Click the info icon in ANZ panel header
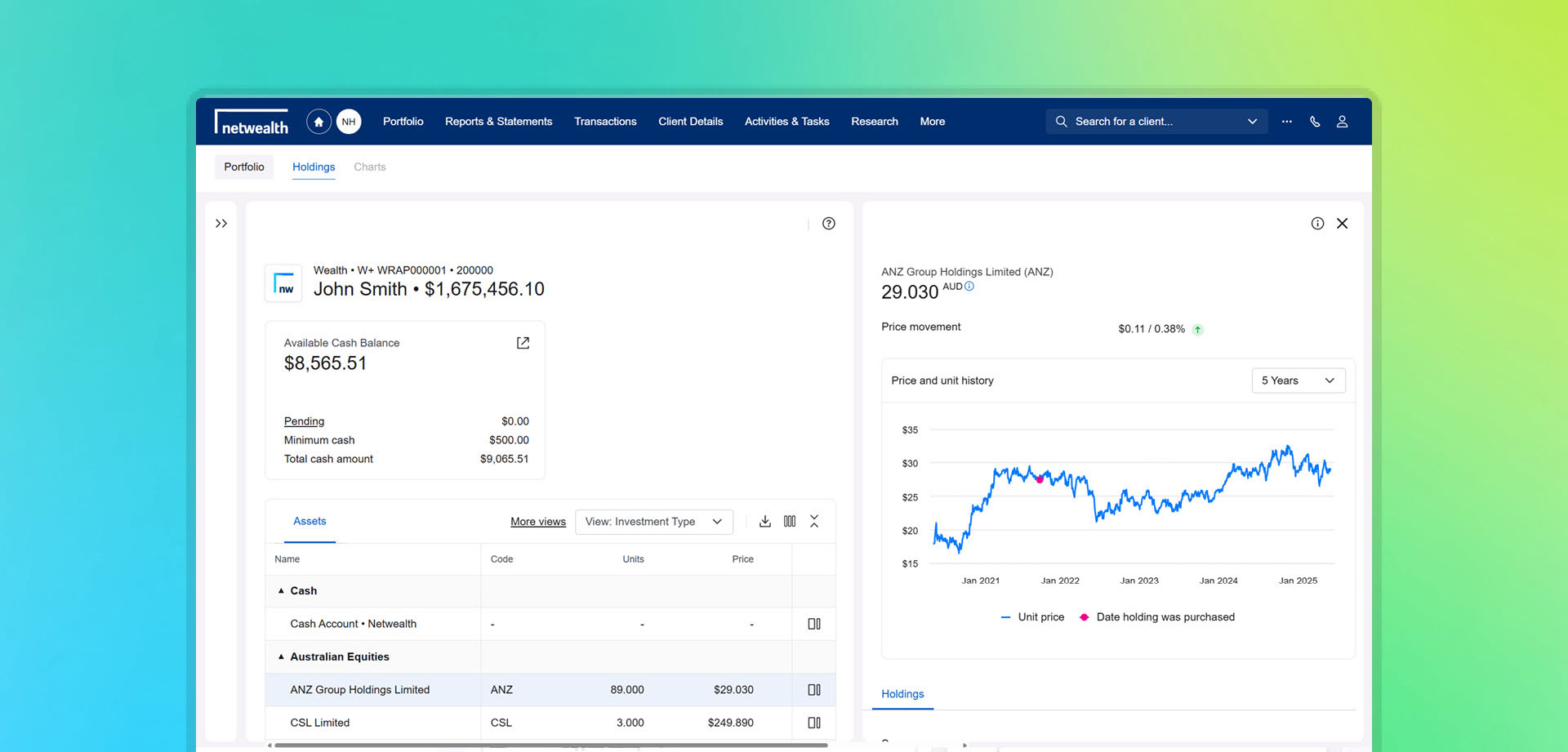Screen dimensions: 1568x752 pos(1317,224)
